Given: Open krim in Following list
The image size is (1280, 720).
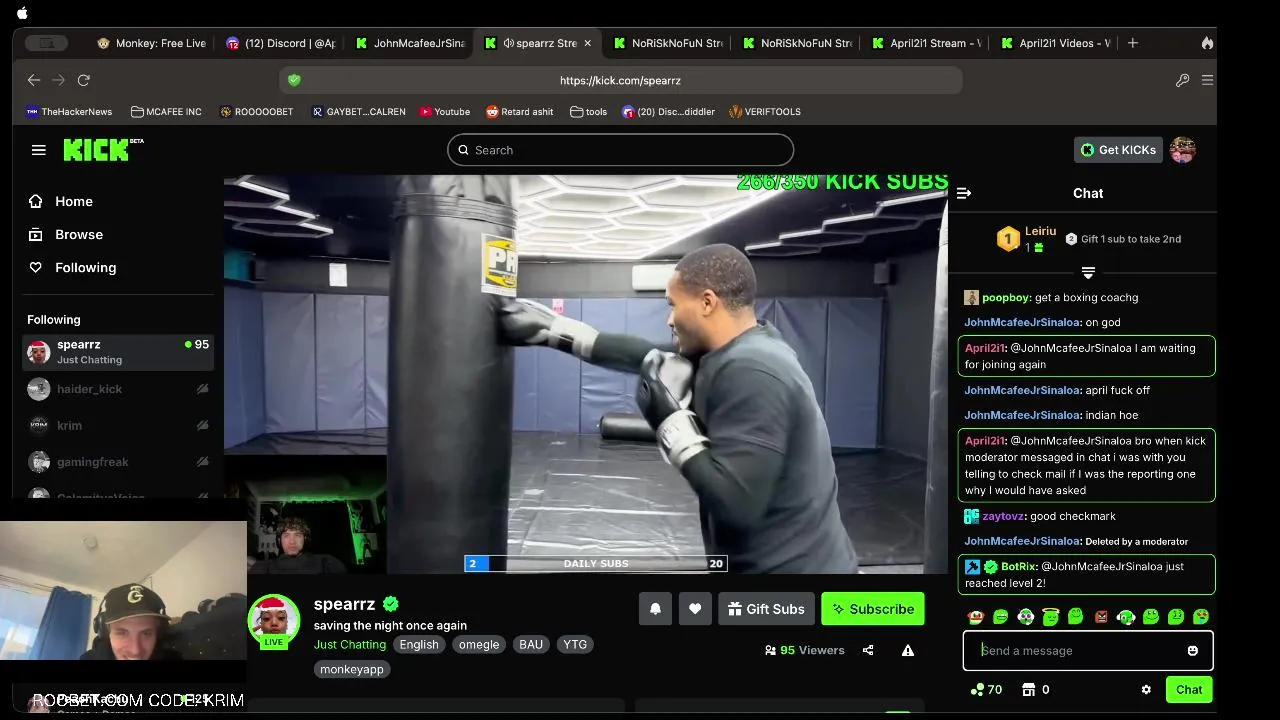Looking at the screenshot, I should [118, 425].
